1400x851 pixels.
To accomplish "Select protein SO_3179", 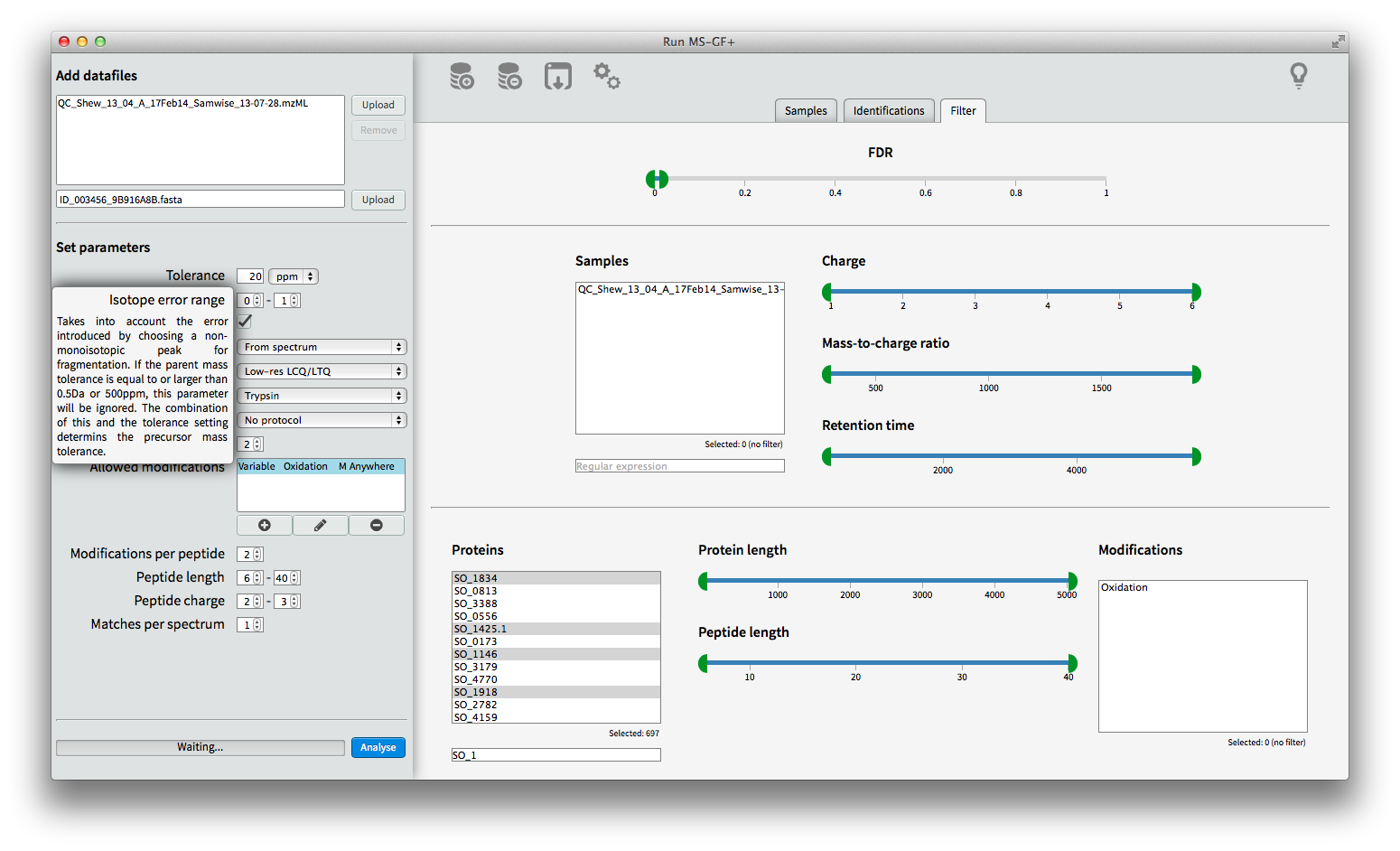I will tap(556, 667).
